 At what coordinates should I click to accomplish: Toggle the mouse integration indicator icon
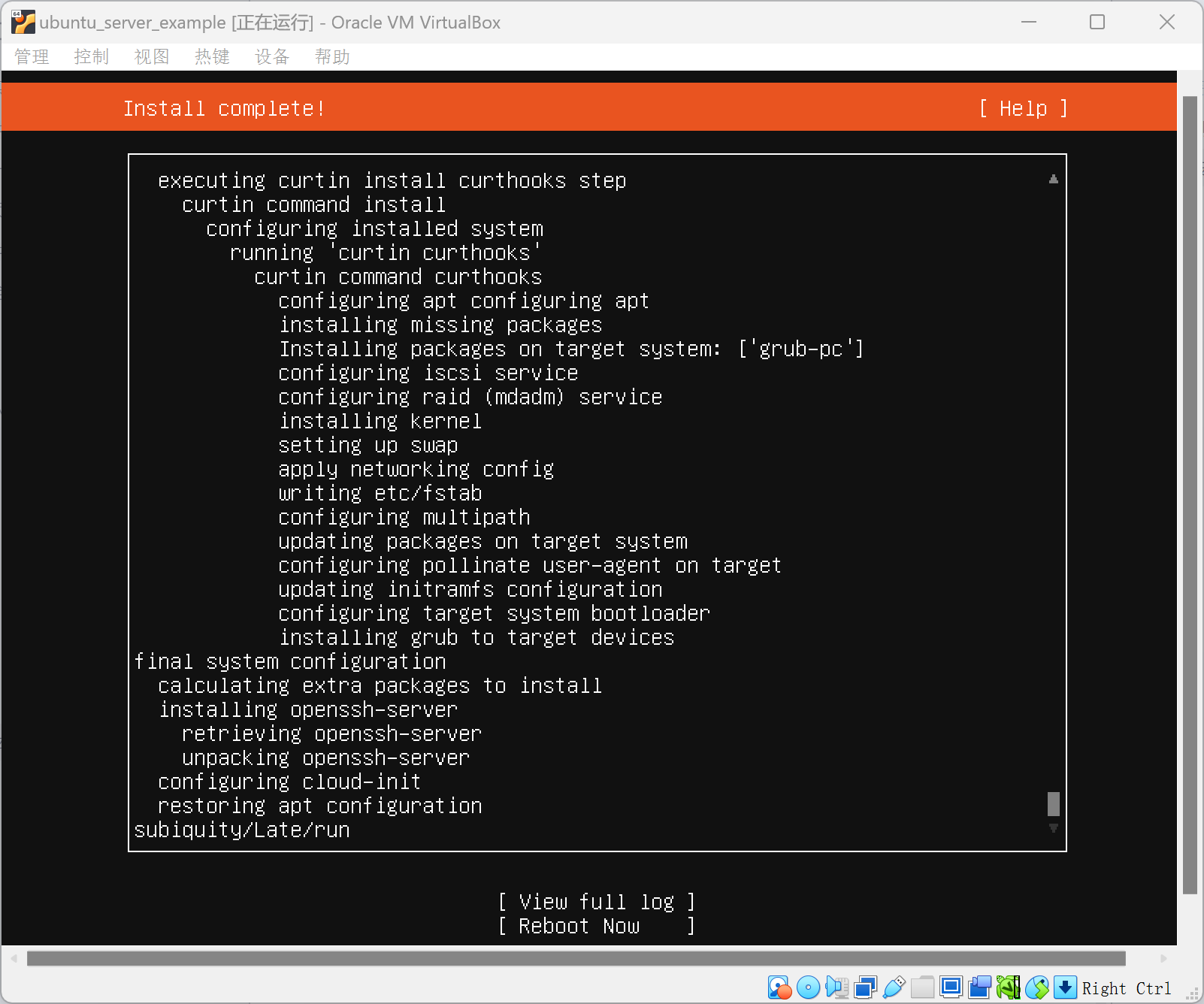pyautogui.click(x=1036, y=987)
